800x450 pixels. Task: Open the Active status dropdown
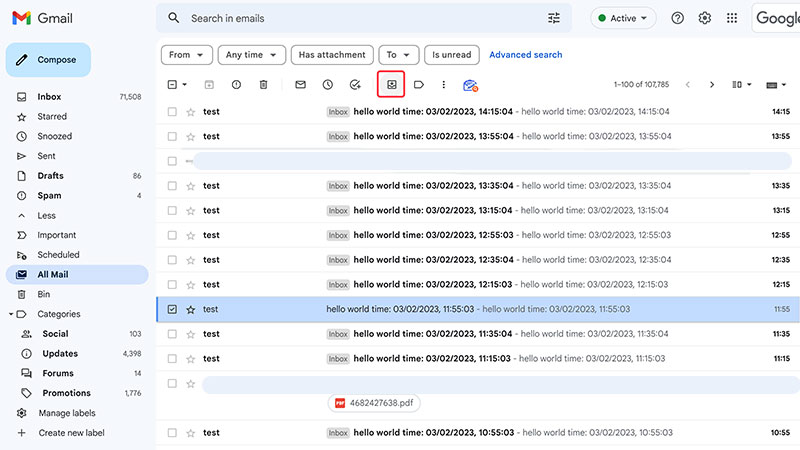623,18
